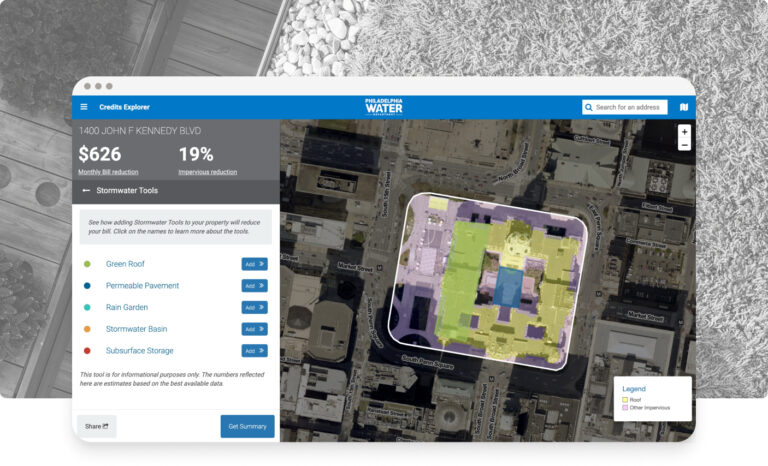
Task: Click the green dot for Green Roof
Action: click(x=87, y=264)
